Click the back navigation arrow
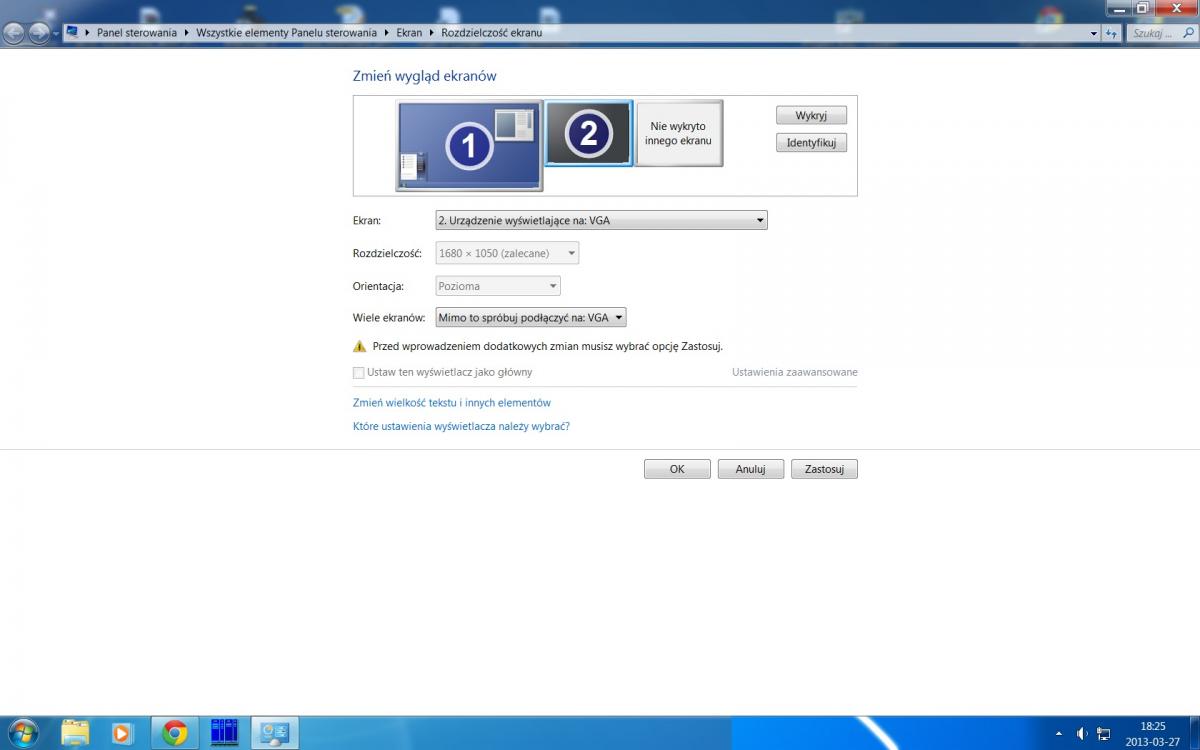The image size is (1200, 750). pos(14,33)
